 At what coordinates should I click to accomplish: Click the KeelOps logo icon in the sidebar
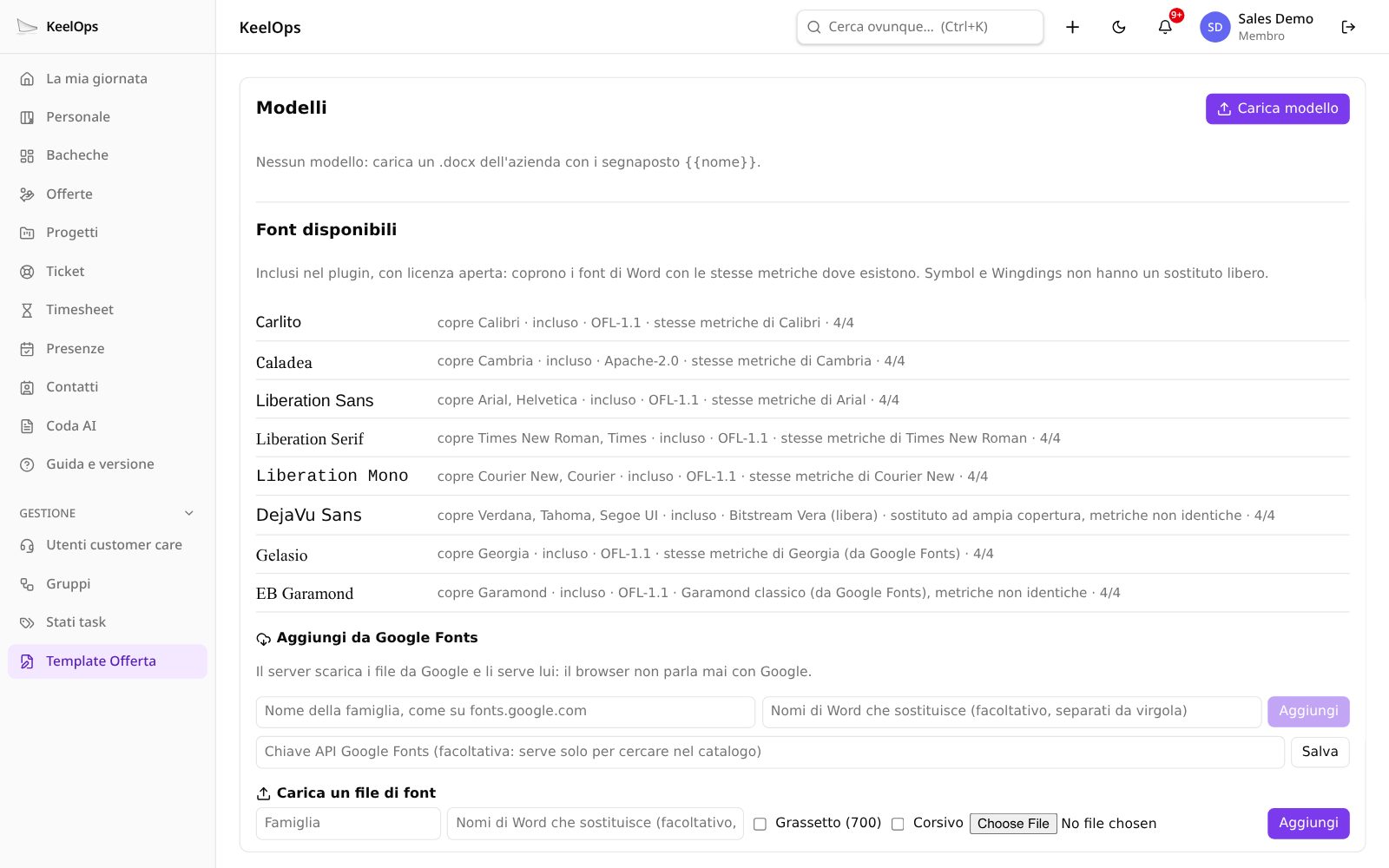[27, 26]
